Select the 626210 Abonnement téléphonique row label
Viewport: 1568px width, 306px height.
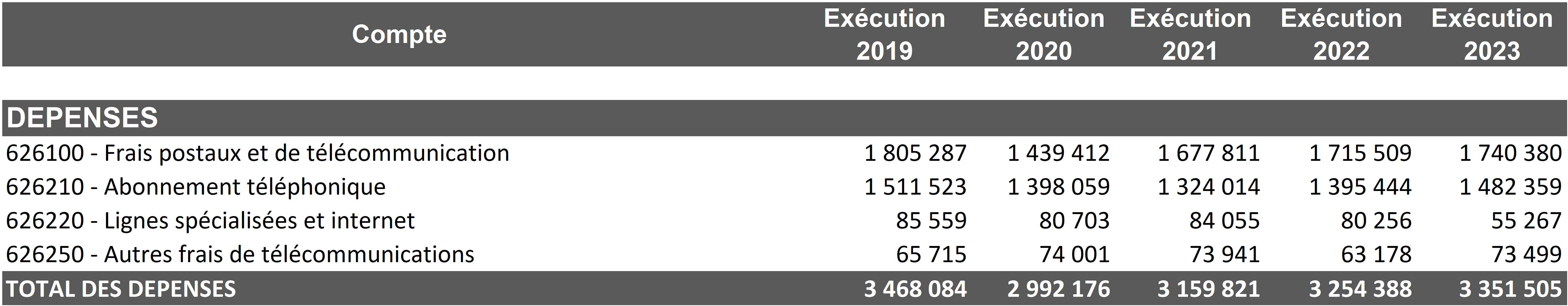[x=196, y=187]
